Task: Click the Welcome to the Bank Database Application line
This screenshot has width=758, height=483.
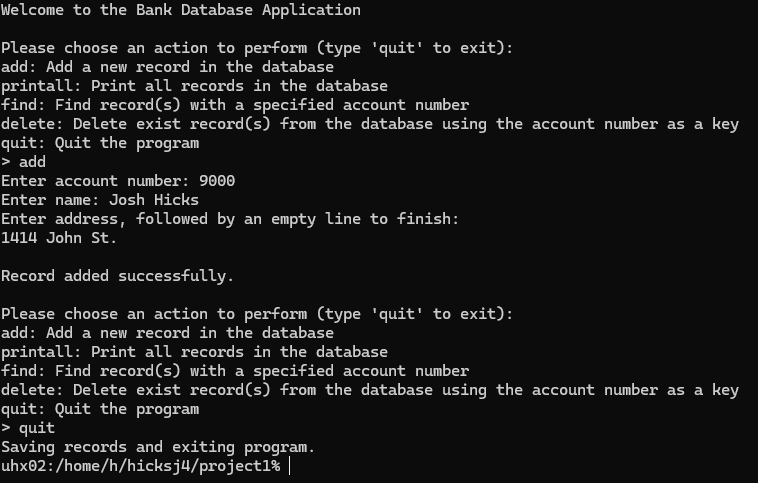Action: [x=181, y=10]
